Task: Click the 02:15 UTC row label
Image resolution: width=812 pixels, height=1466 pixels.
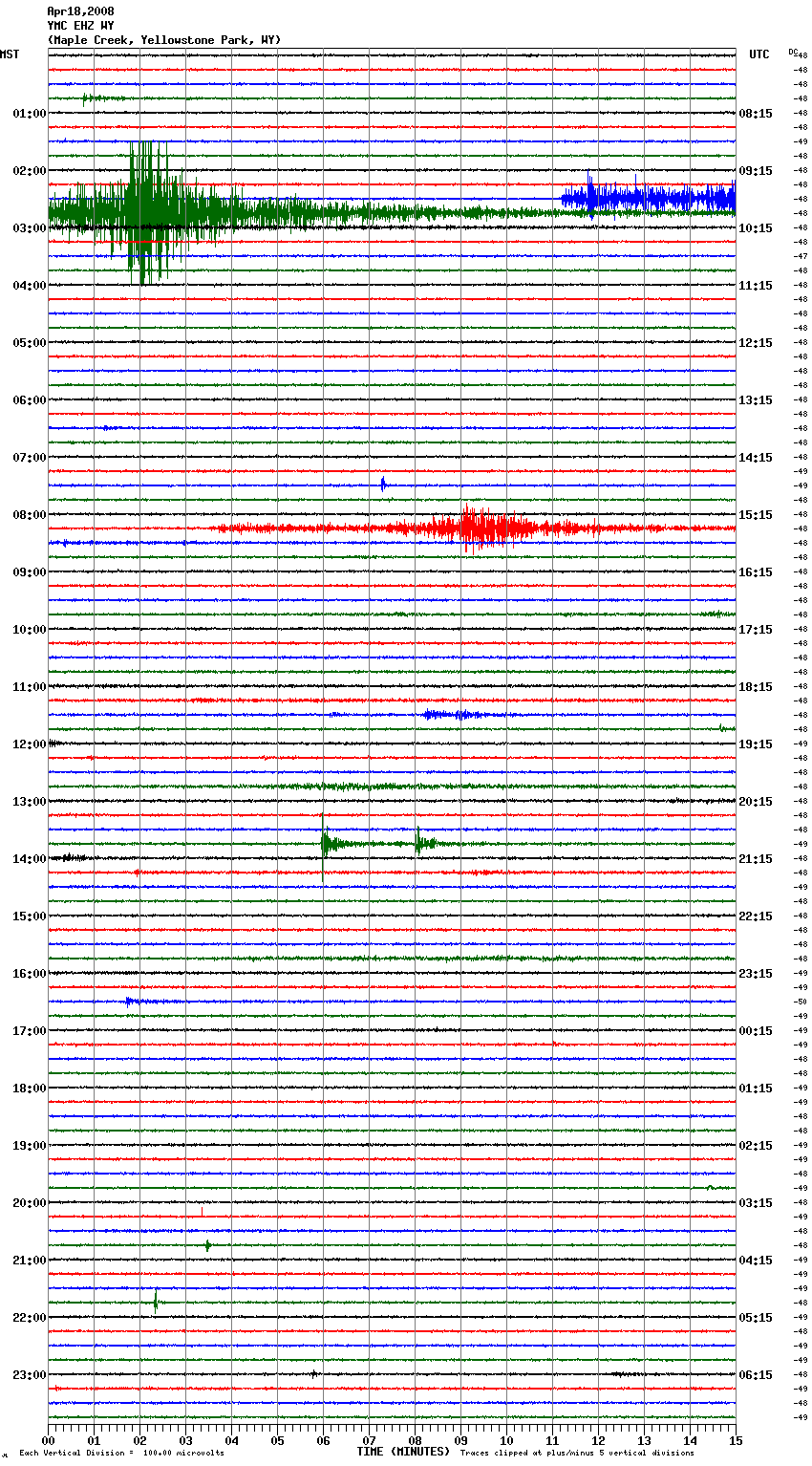Action: coord(756,1146)
